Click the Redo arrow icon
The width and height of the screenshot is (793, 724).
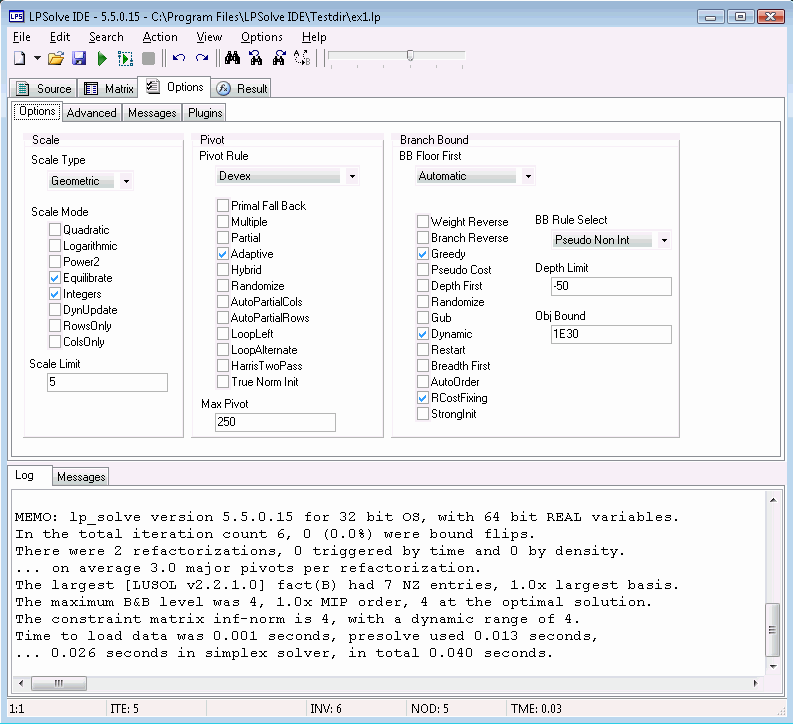click(x=202, y=59)
